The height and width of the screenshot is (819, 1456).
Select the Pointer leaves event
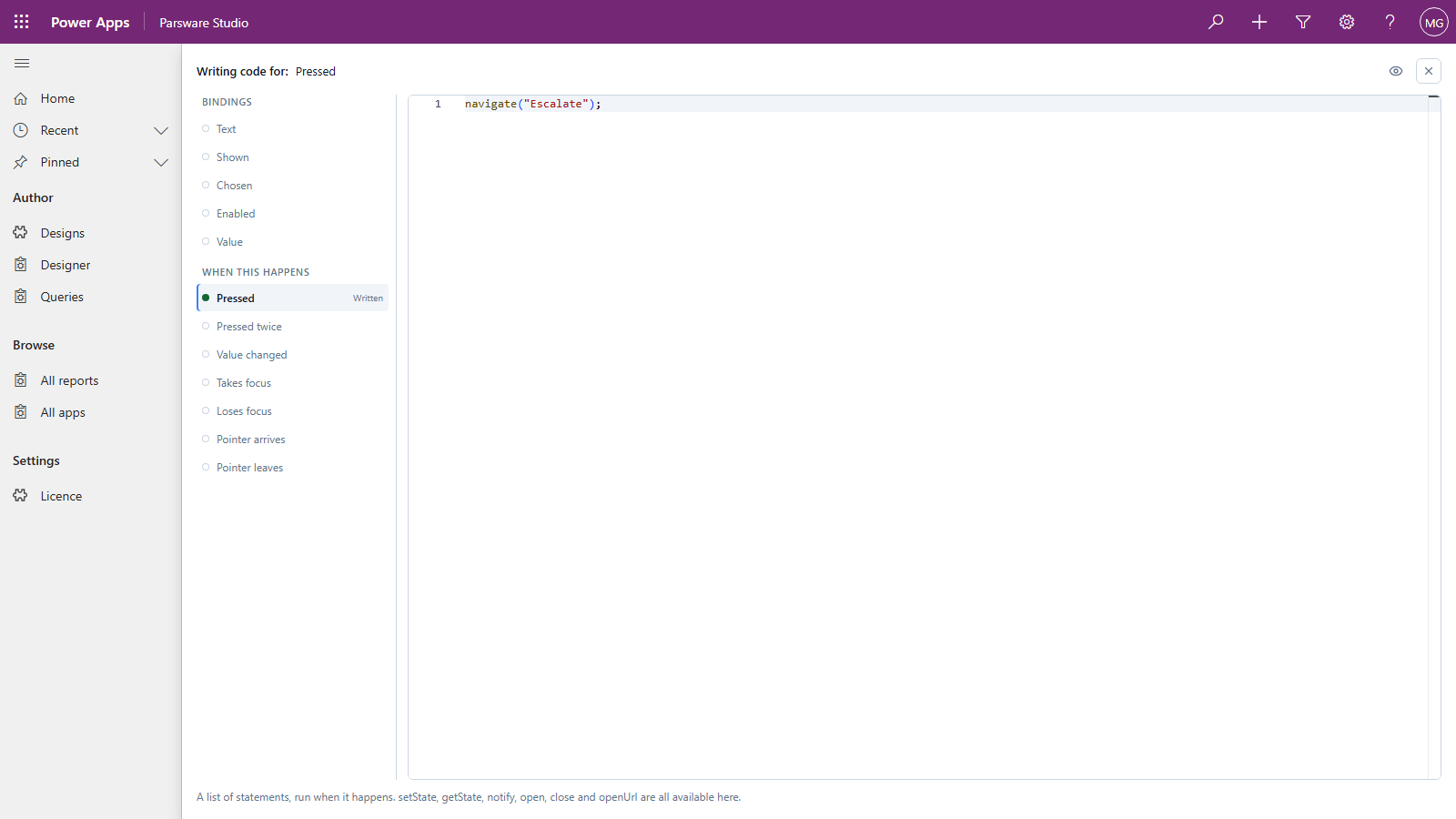coord(292,468)
